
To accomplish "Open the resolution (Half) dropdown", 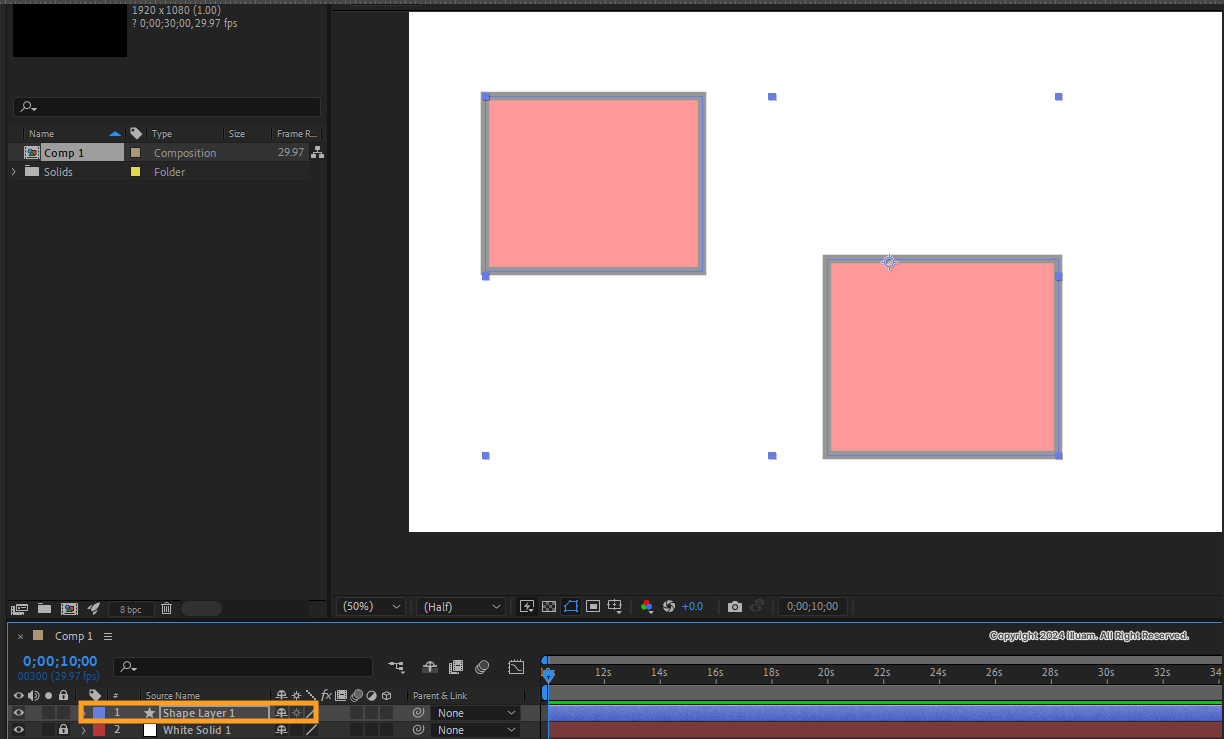I will [461, 606].
